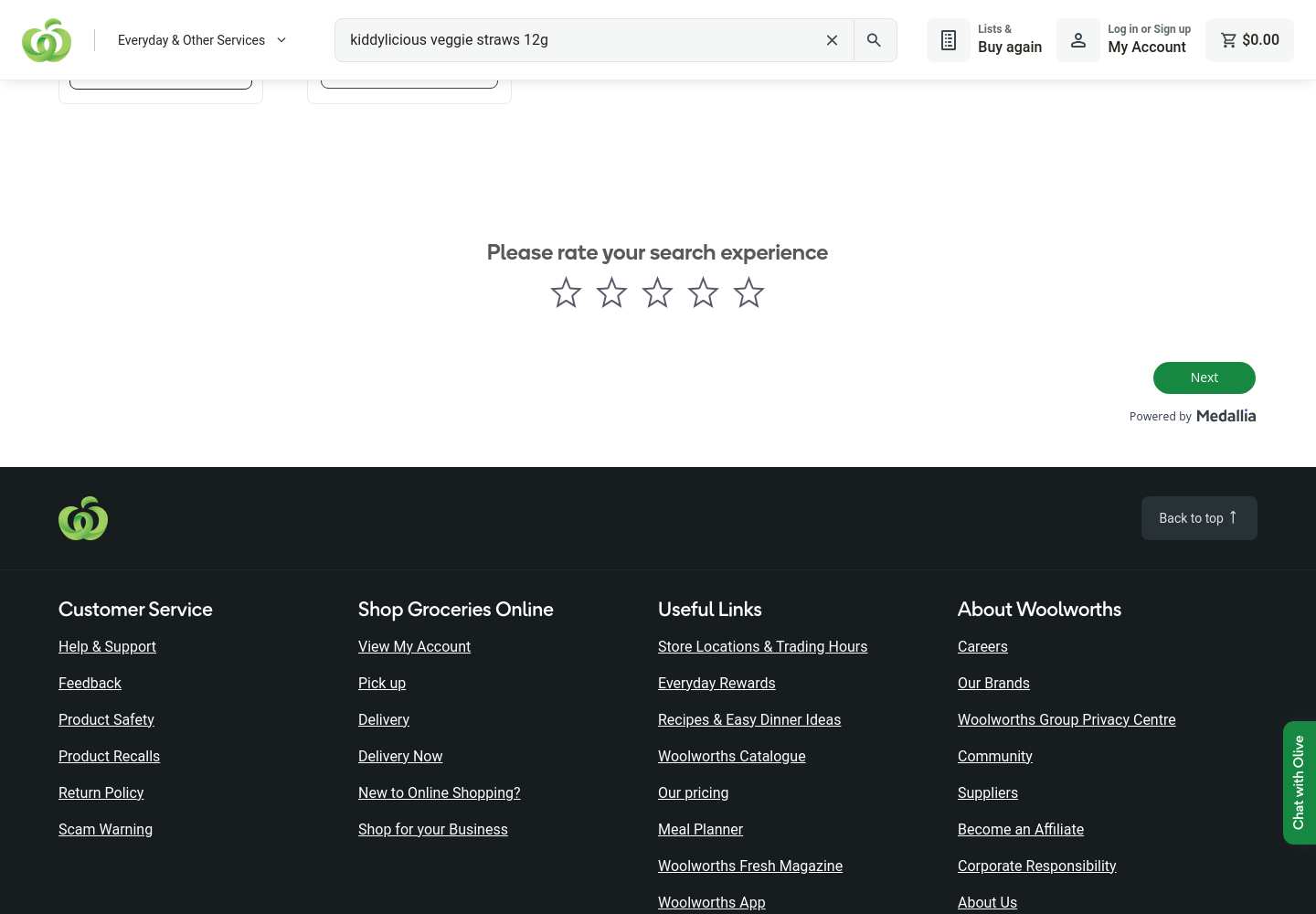Open Delivery Now link
This screenshot has height=914, width=1316.
click(x=400, y=756)
